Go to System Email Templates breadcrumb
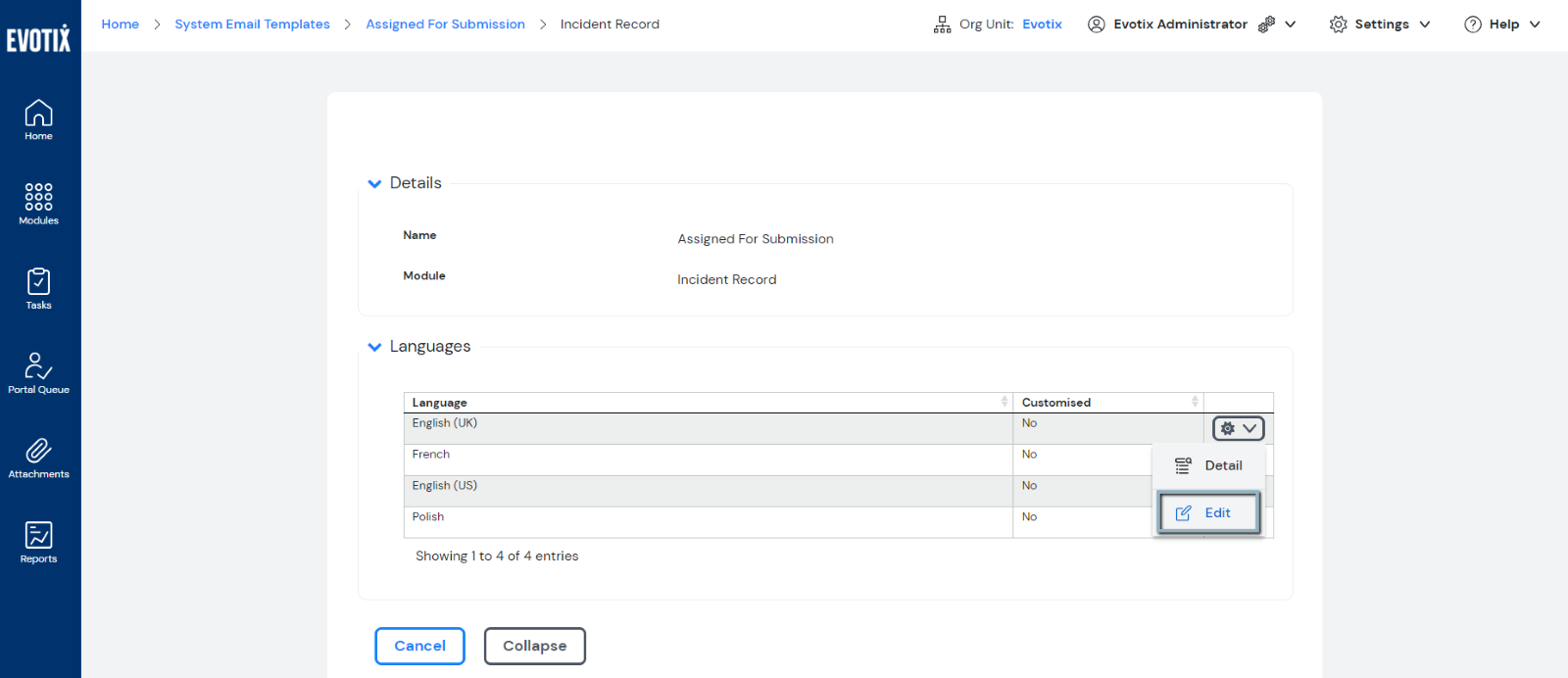1568x678 pixels. point(252,24)
